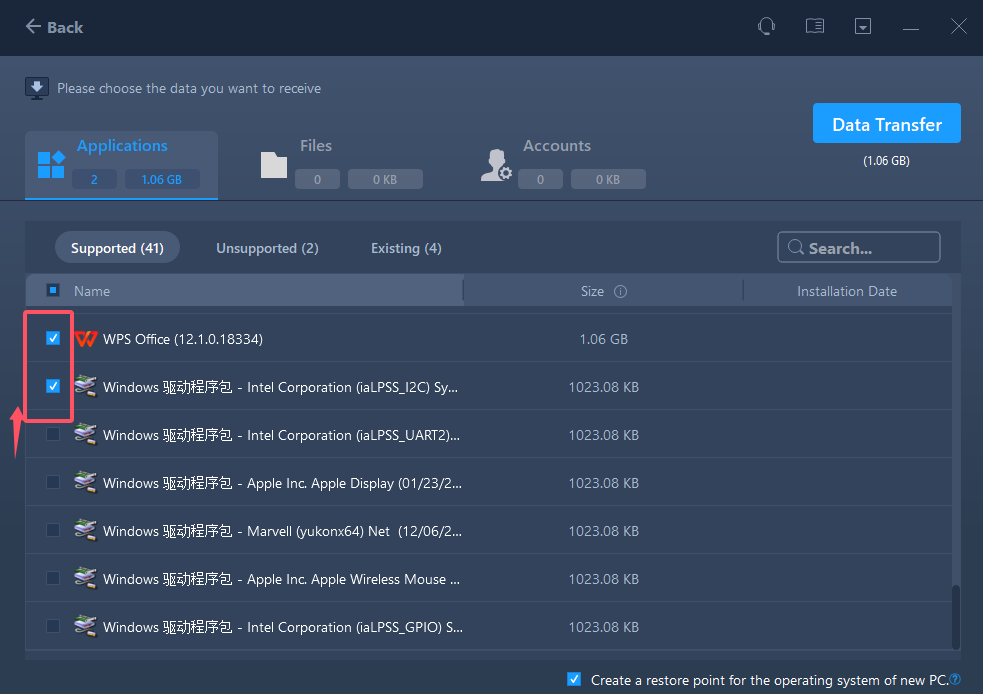Screen dimensions: 983x694
Task: Check the Marvell yukonx64 Net driver checkbox
Action: [53, 531]
